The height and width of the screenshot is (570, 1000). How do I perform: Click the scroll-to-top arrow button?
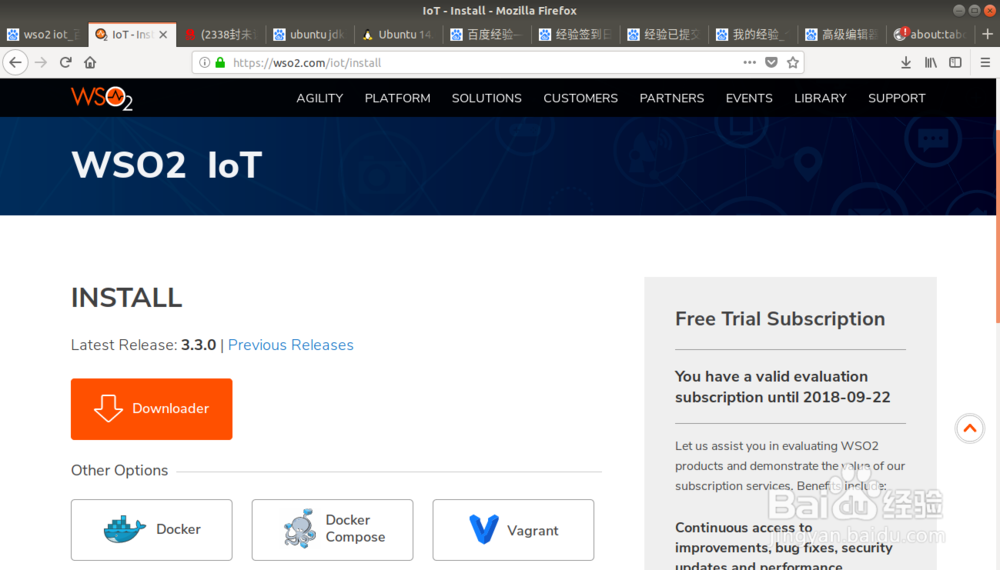tap(969, 428)
